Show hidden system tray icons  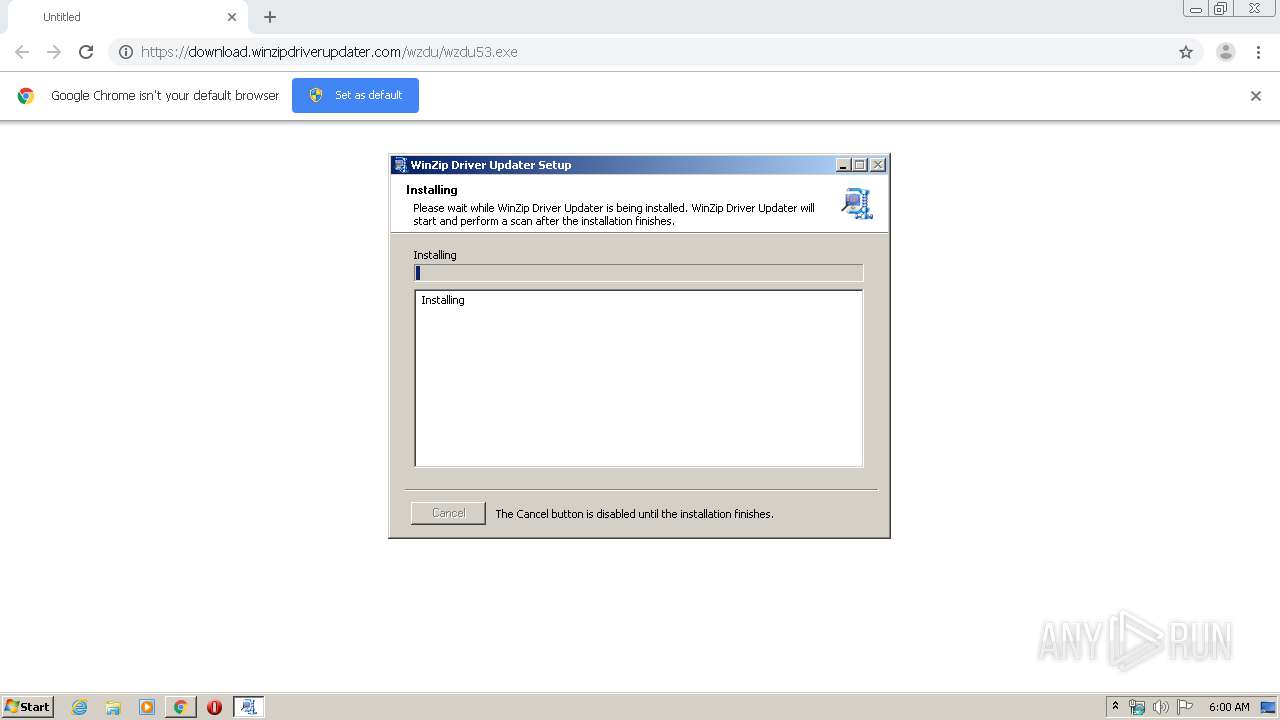point(1116,707)
